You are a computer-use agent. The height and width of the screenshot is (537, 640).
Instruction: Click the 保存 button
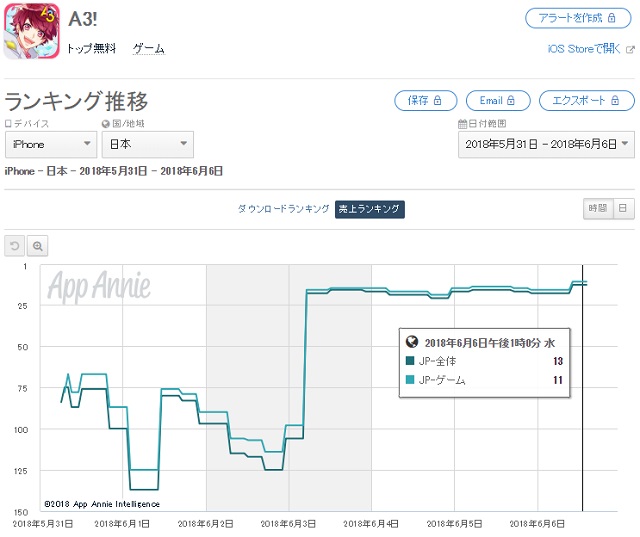pyautogui.click(x=425, y=100)
